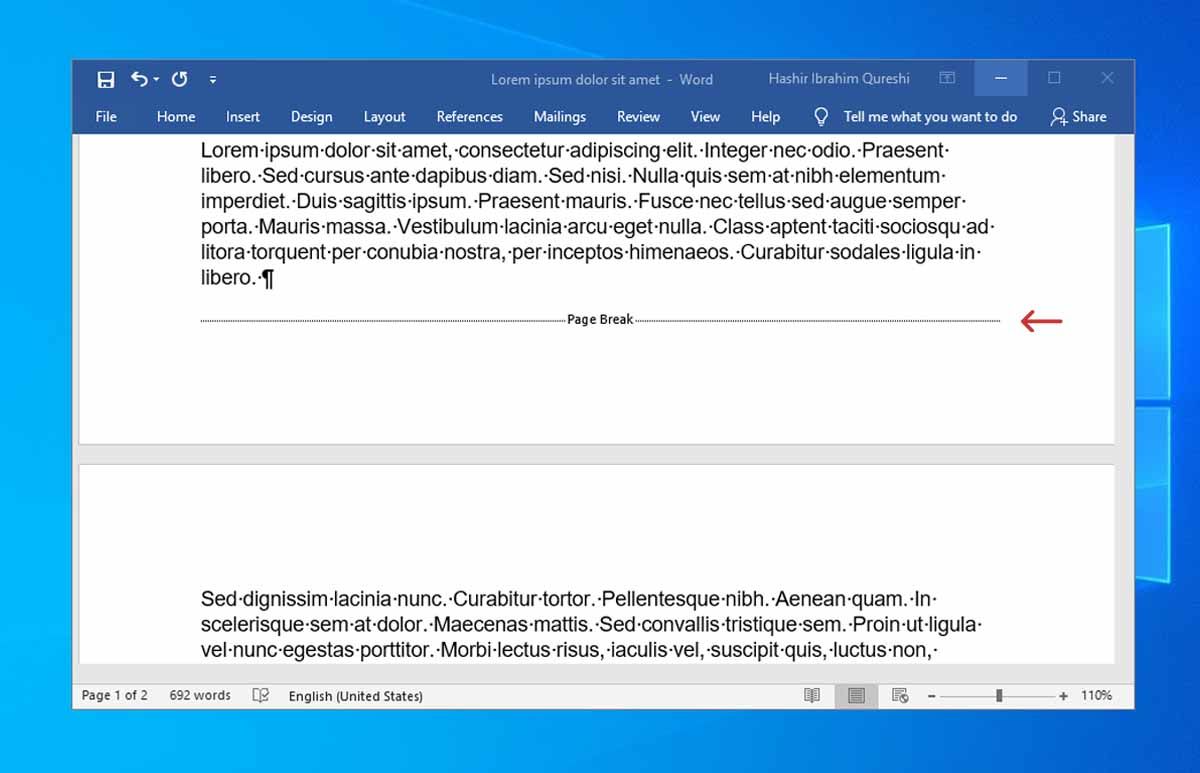Adjust the zoom slider
The width and height of the screenshot is (1200, 773).
[x=997, y=695]
